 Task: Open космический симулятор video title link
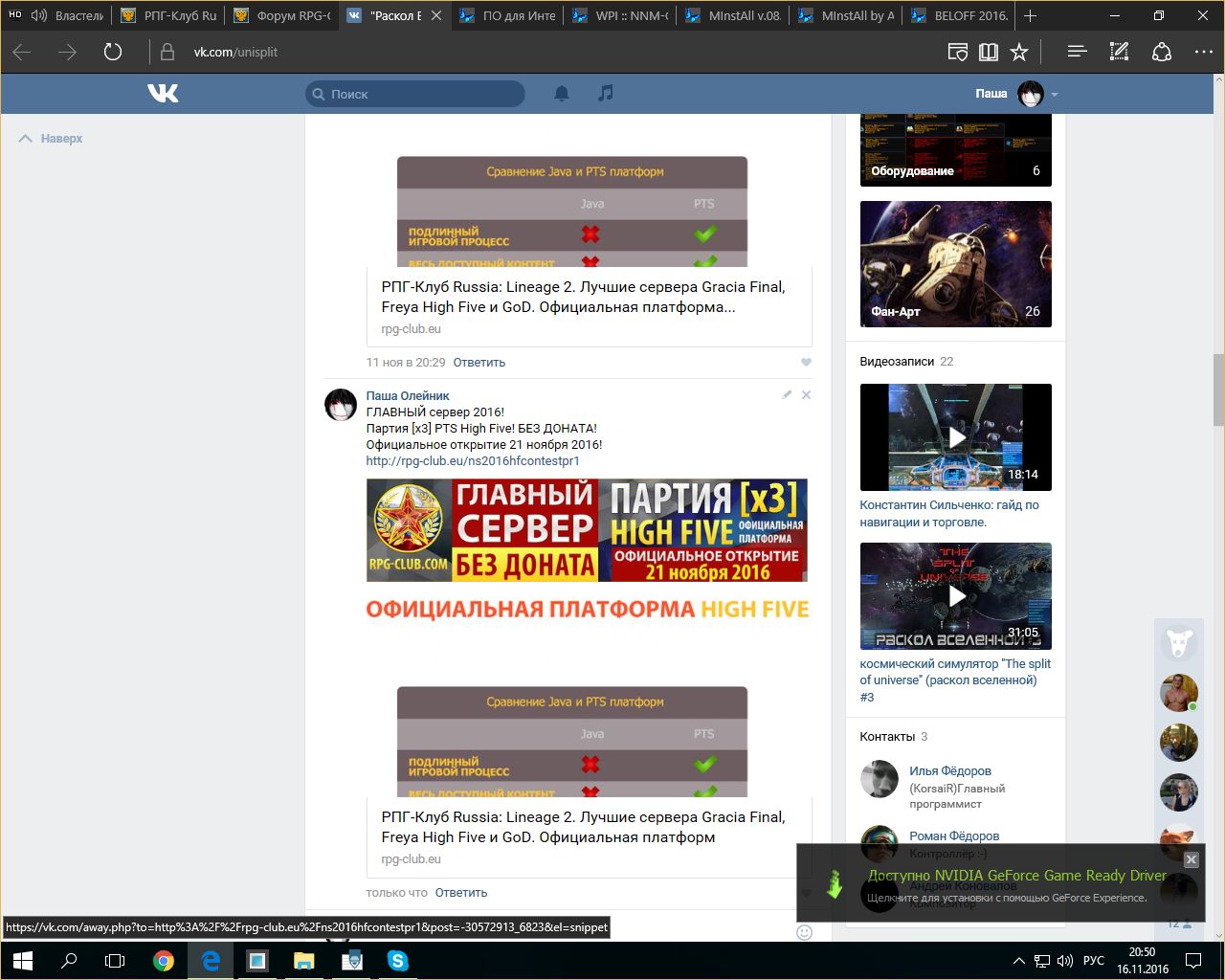pos(954,680)
